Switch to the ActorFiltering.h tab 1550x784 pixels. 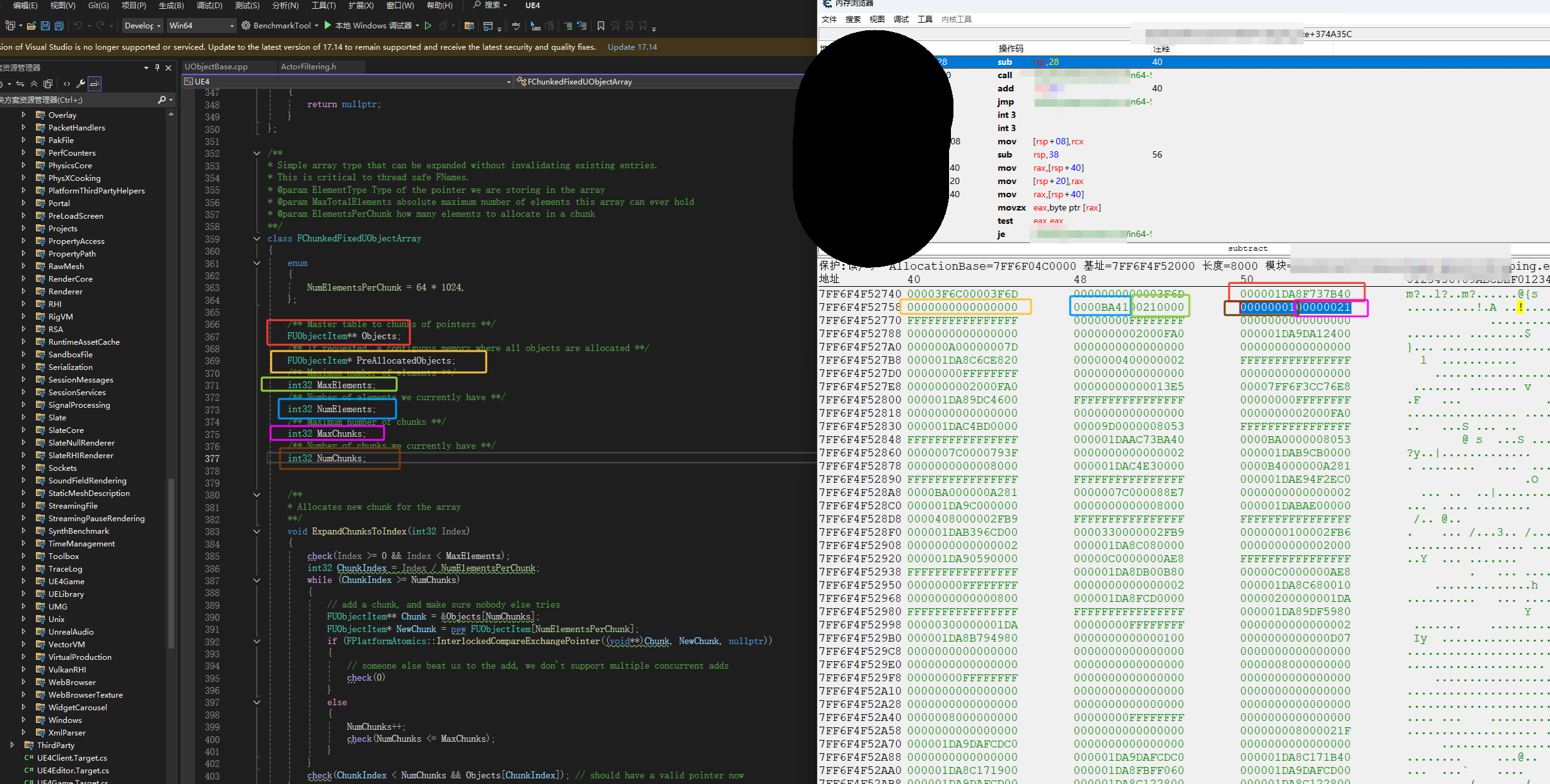308,67
